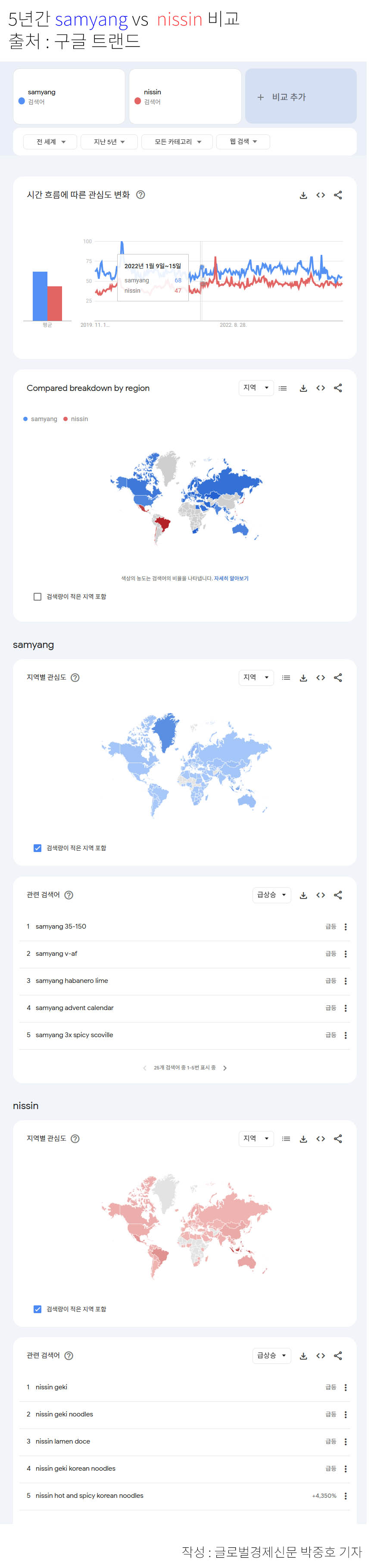Go to next page of samyang related queries
This screenshot has width=371, height=1568.
click(227, 1080)
